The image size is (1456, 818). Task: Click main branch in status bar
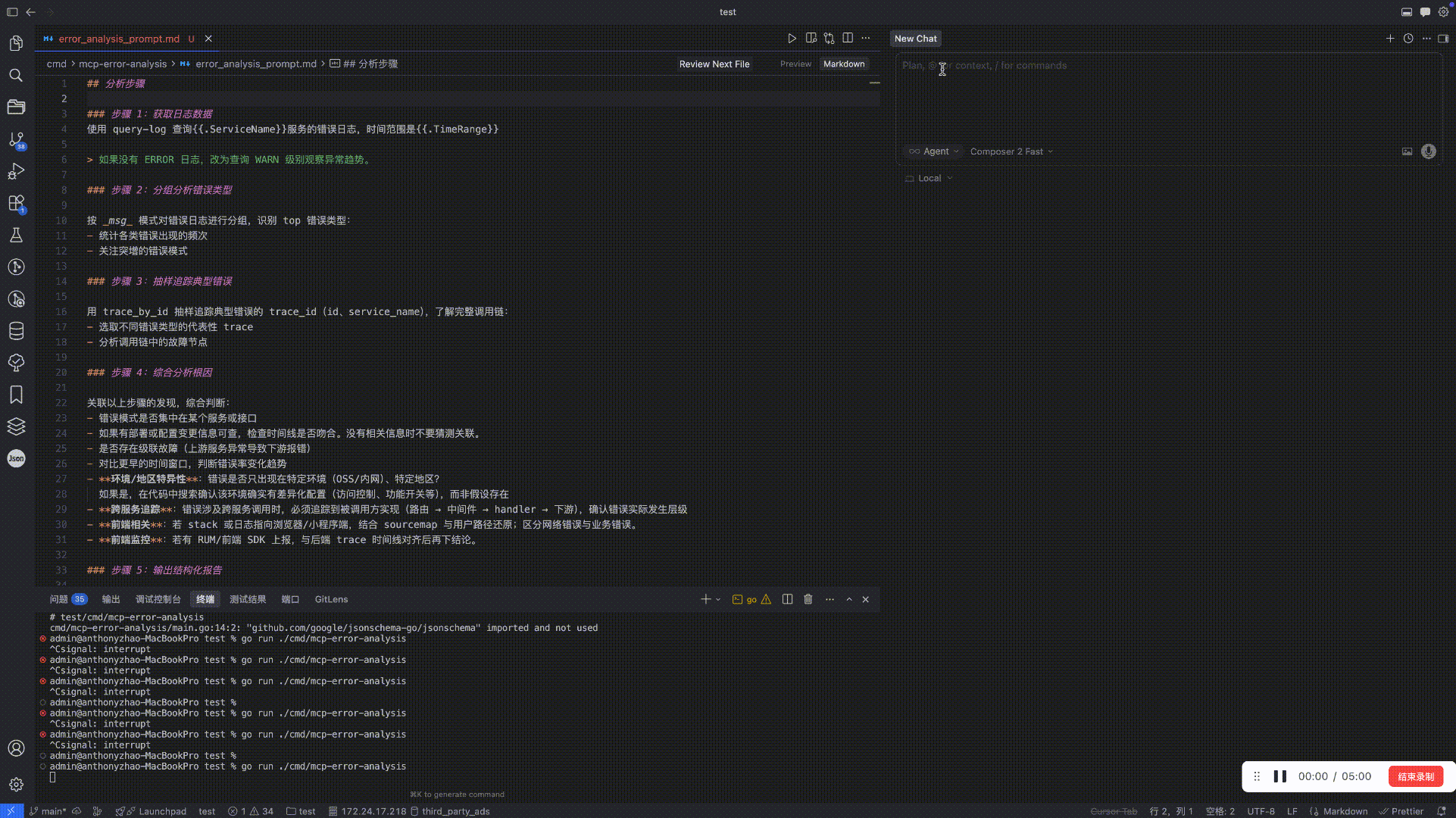[48, 811]
